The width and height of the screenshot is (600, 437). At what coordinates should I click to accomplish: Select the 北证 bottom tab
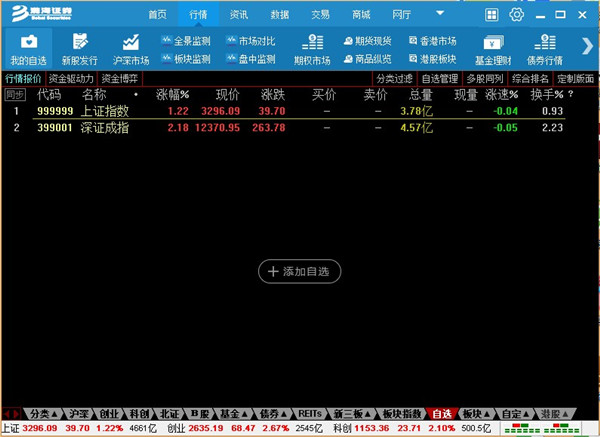click(170, 414)
